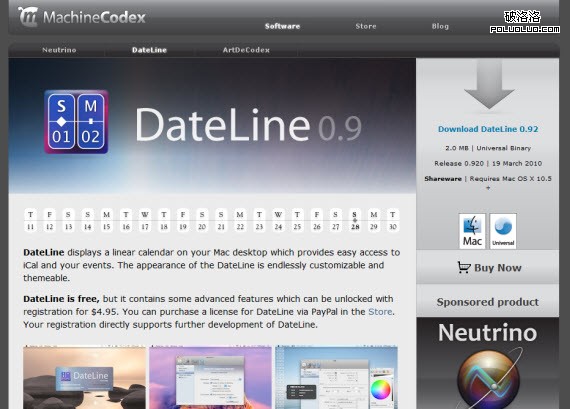Click the large download arrow icon
This screenshot has height=409, width=570.
[x=489, y=85]
